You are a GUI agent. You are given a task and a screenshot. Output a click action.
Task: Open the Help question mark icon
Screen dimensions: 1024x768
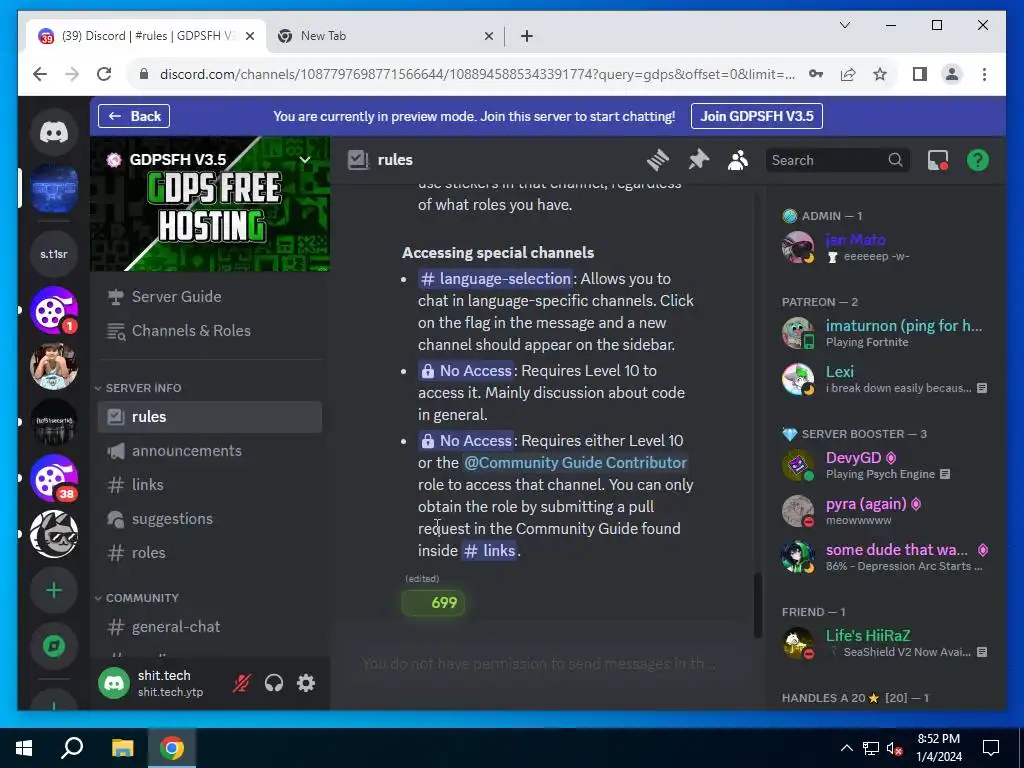point(978,160)
